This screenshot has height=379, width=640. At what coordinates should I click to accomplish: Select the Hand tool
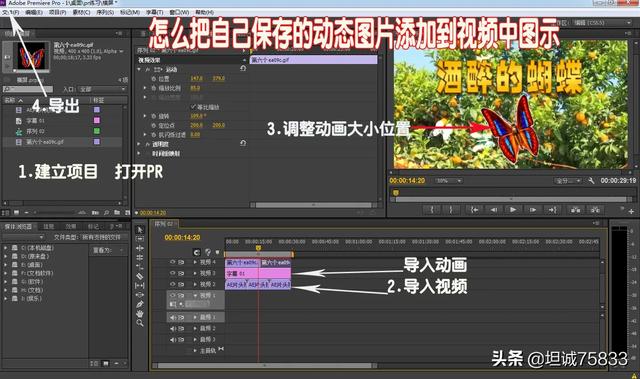pos(140,314)
